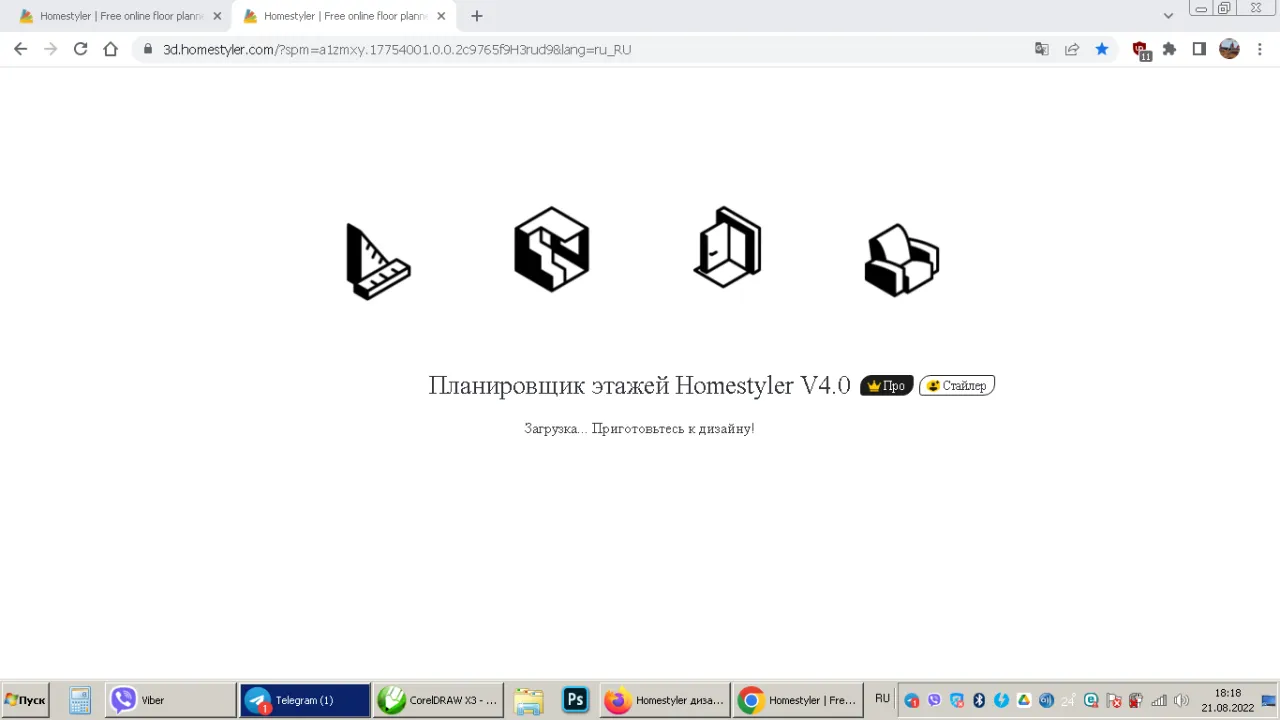Screen dimensions: 1280x720
Task: Open Bluetooth tray icon
Action: tap(979, 700)
